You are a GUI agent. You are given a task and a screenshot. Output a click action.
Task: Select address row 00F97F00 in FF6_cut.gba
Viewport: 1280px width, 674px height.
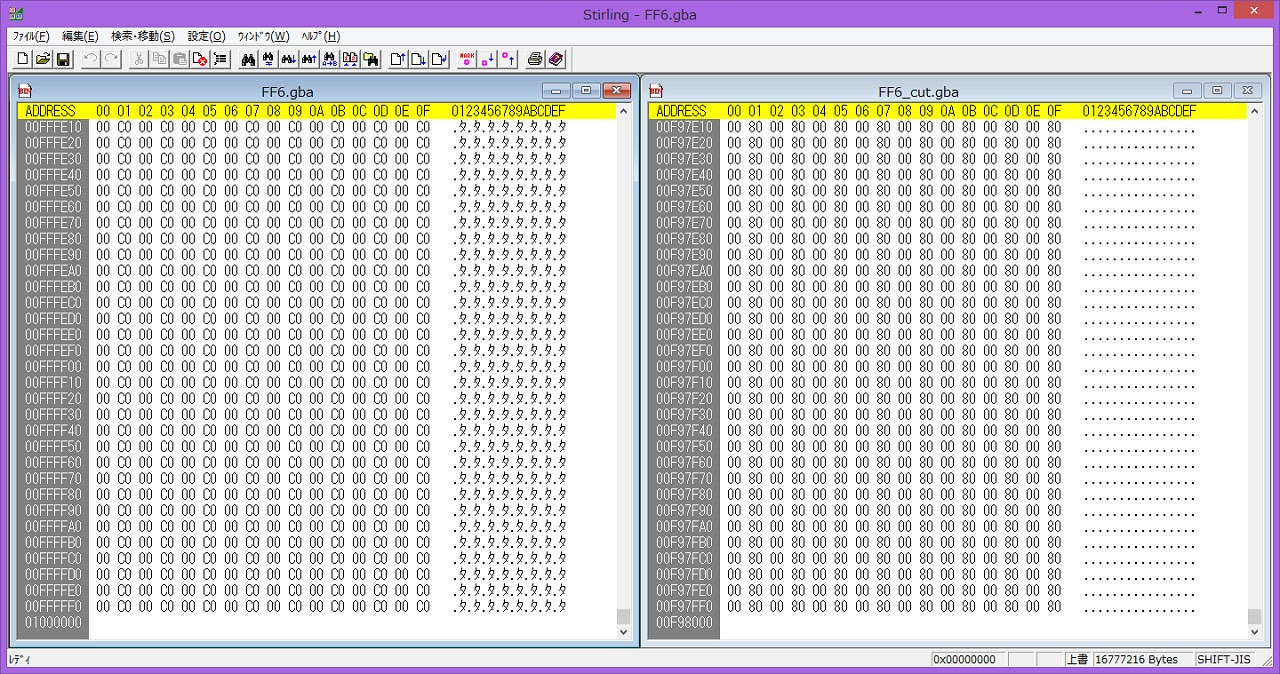[685, 367]
